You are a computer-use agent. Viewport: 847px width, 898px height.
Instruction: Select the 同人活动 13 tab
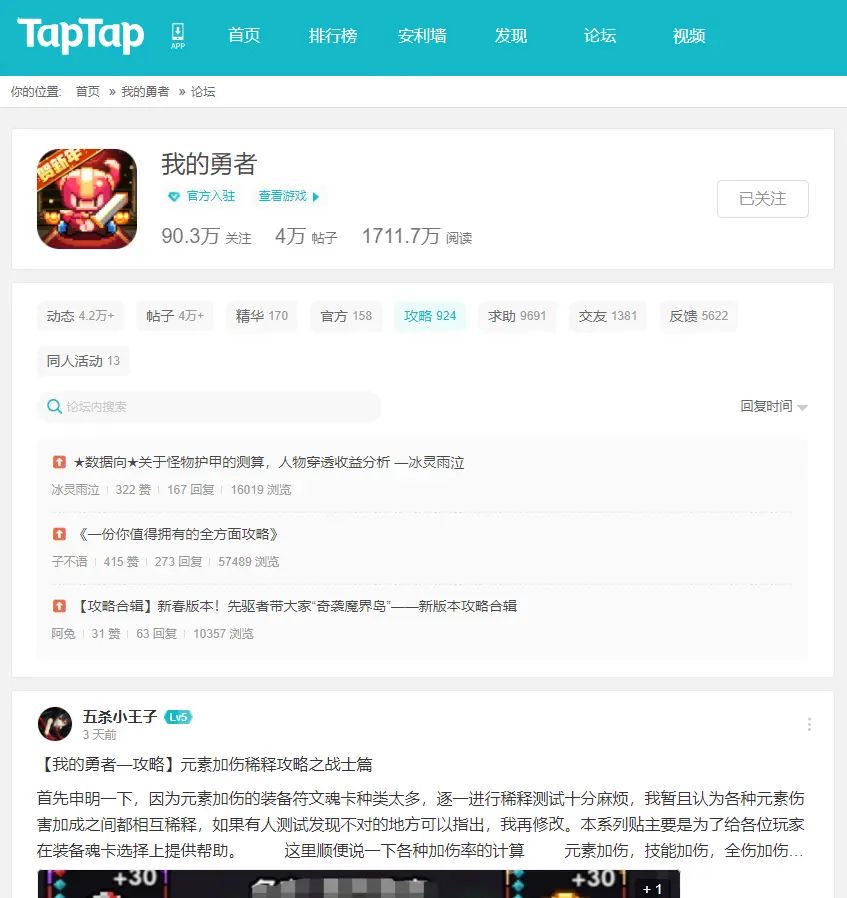pyautogui.click(x=83, y=361)
